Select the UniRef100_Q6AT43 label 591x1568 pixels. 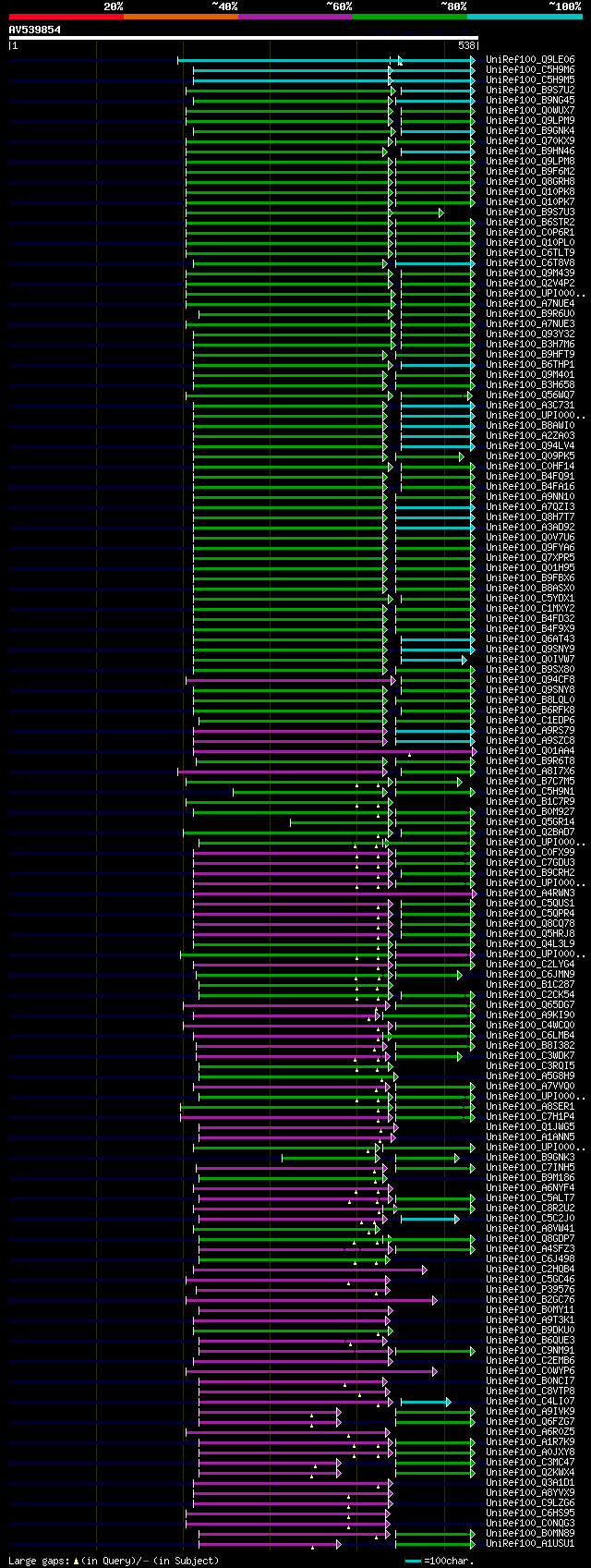point(530,639)
